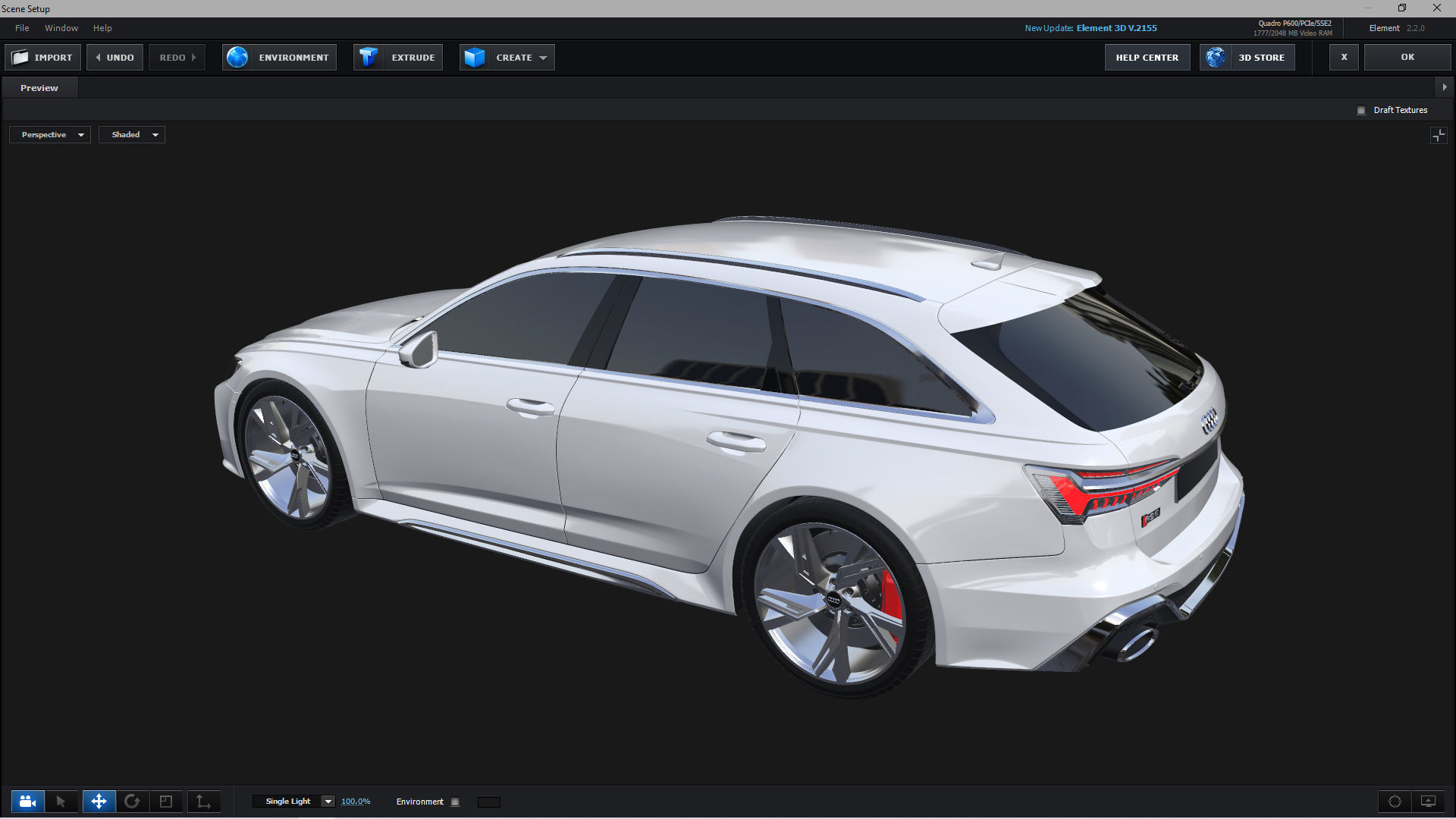Open the New Update Element 3D V.2155 link
This screenshot has width=1456, height=819.
[1090, 28]
